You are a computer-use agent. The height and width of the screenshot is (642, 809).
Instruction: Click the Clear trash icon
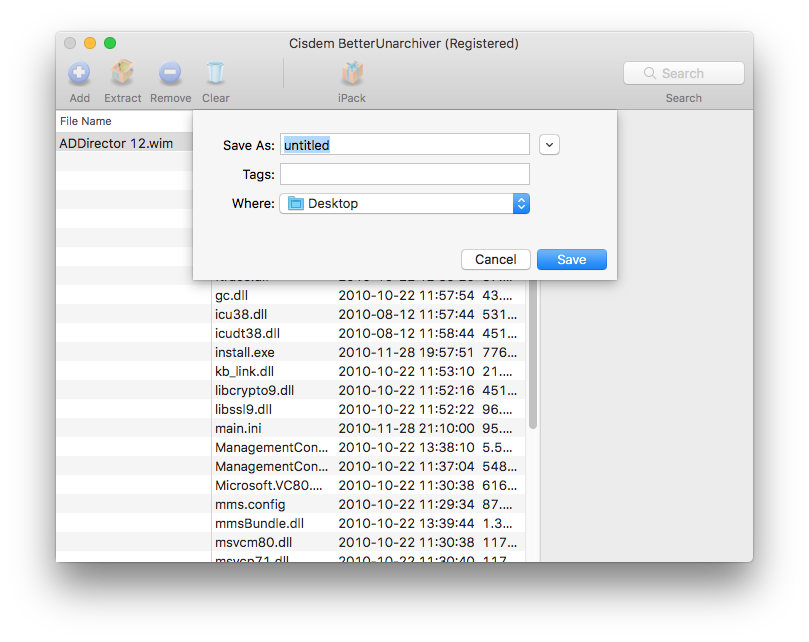coord(215,72)
